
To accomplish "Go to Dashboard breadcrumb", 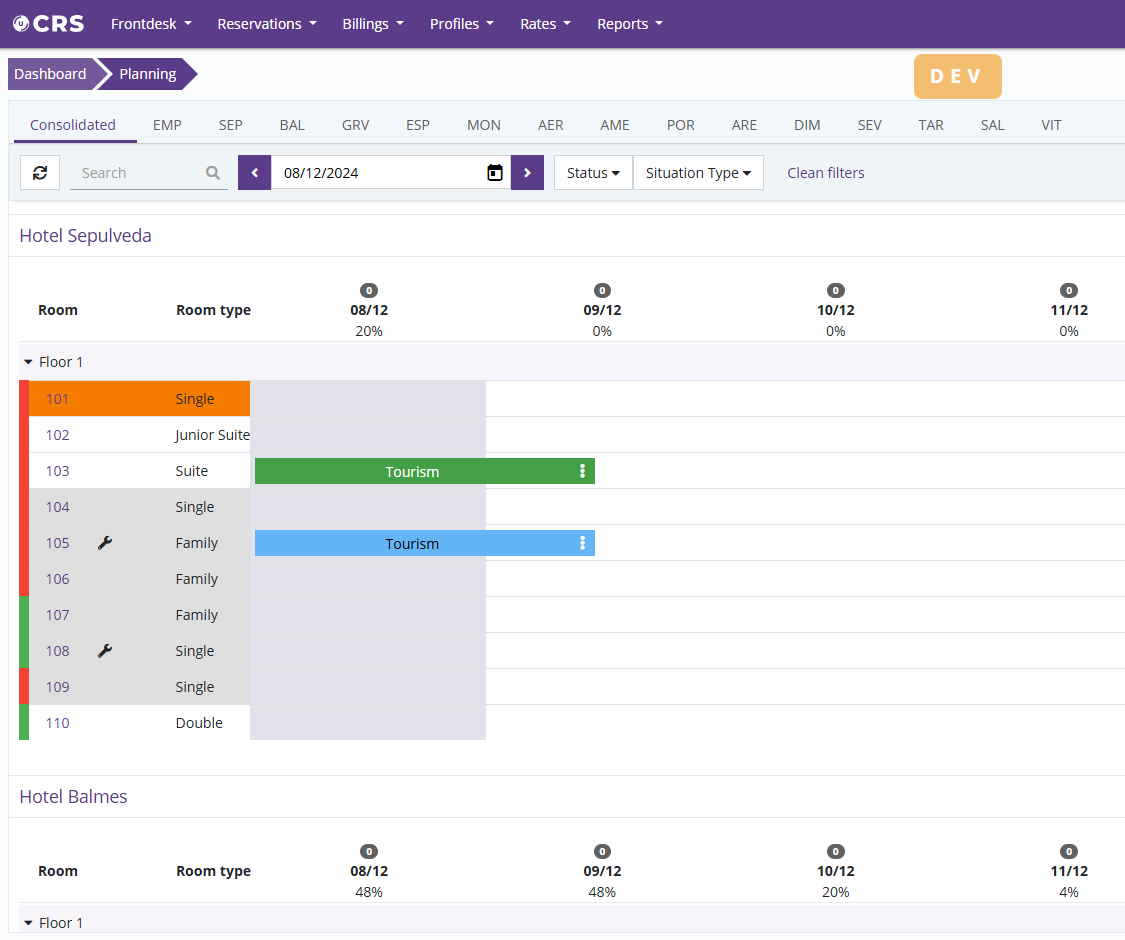I will click(x=50, y=74).
